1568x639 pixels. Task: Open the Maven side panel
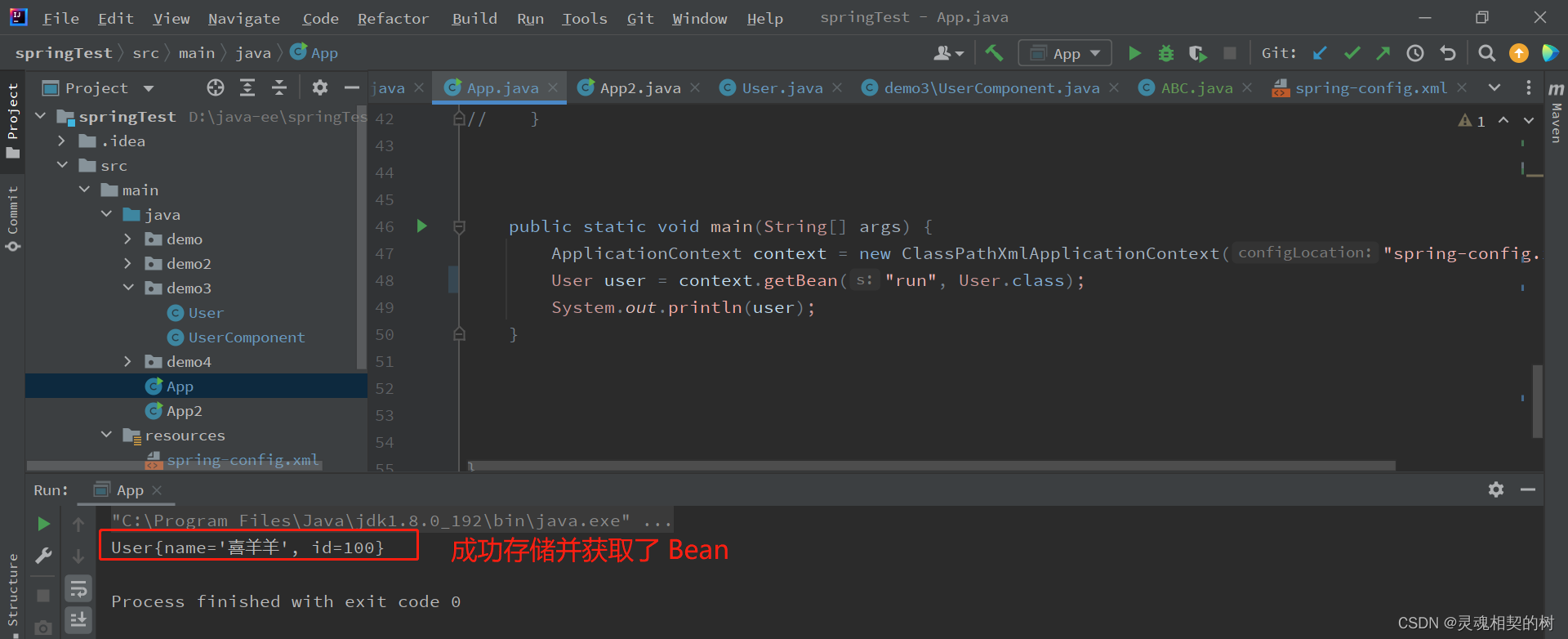click(1557, 114)
